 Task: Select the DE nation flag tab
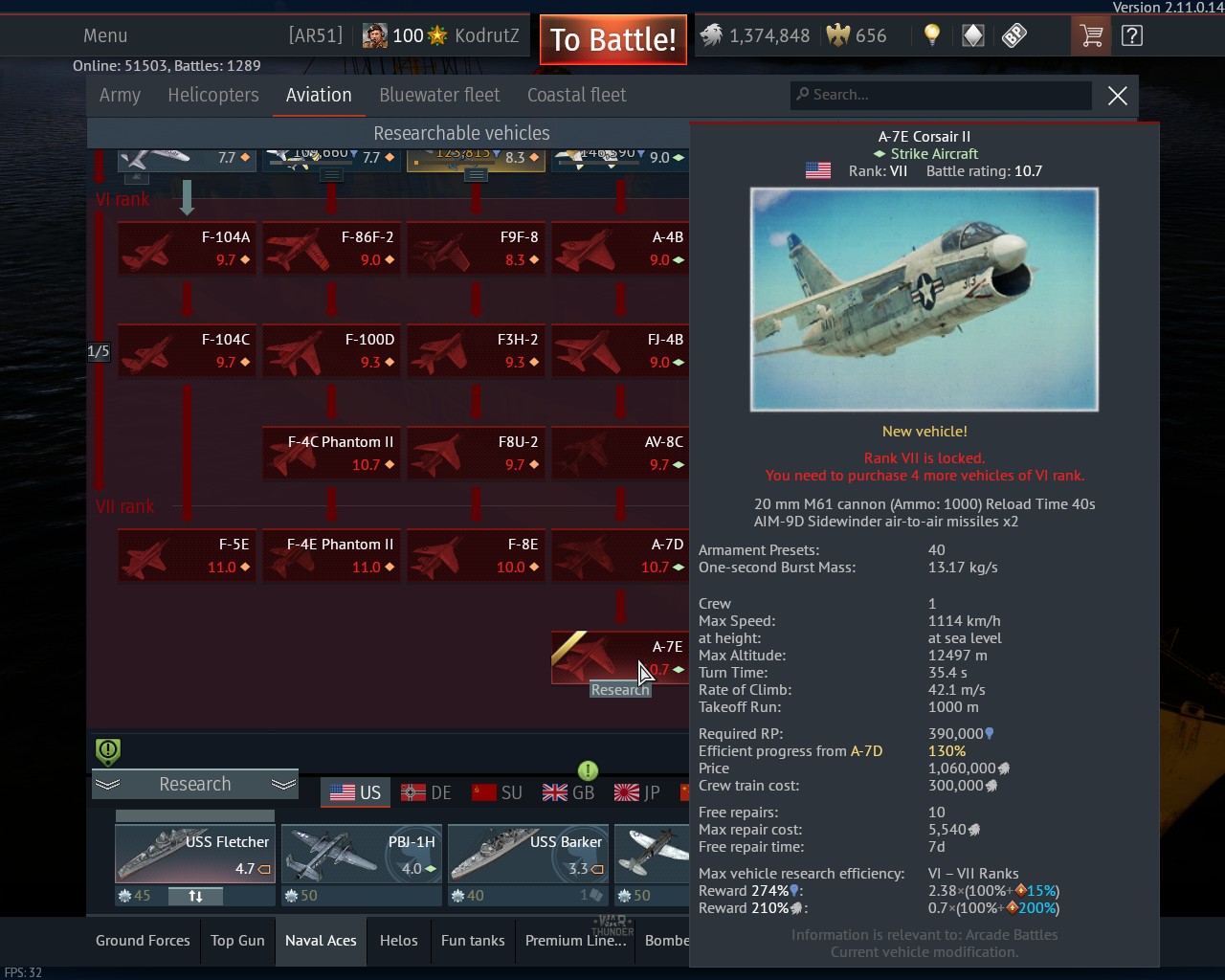point(426,792)
